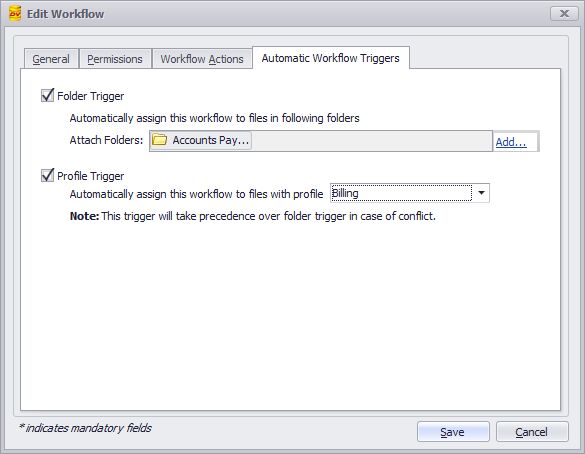
Task: Open the profile dropdown arrow
Action: point(481,193)
